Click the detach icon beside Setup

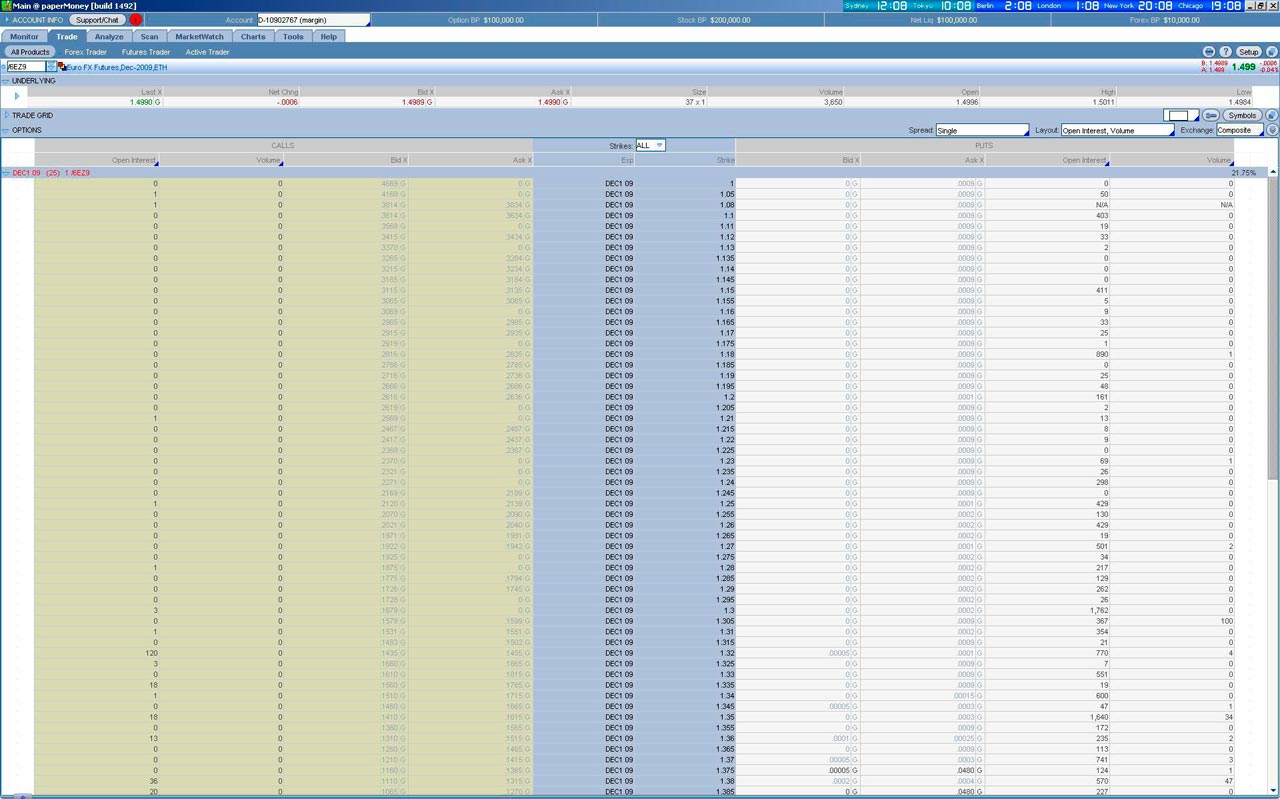point(1270,52)
